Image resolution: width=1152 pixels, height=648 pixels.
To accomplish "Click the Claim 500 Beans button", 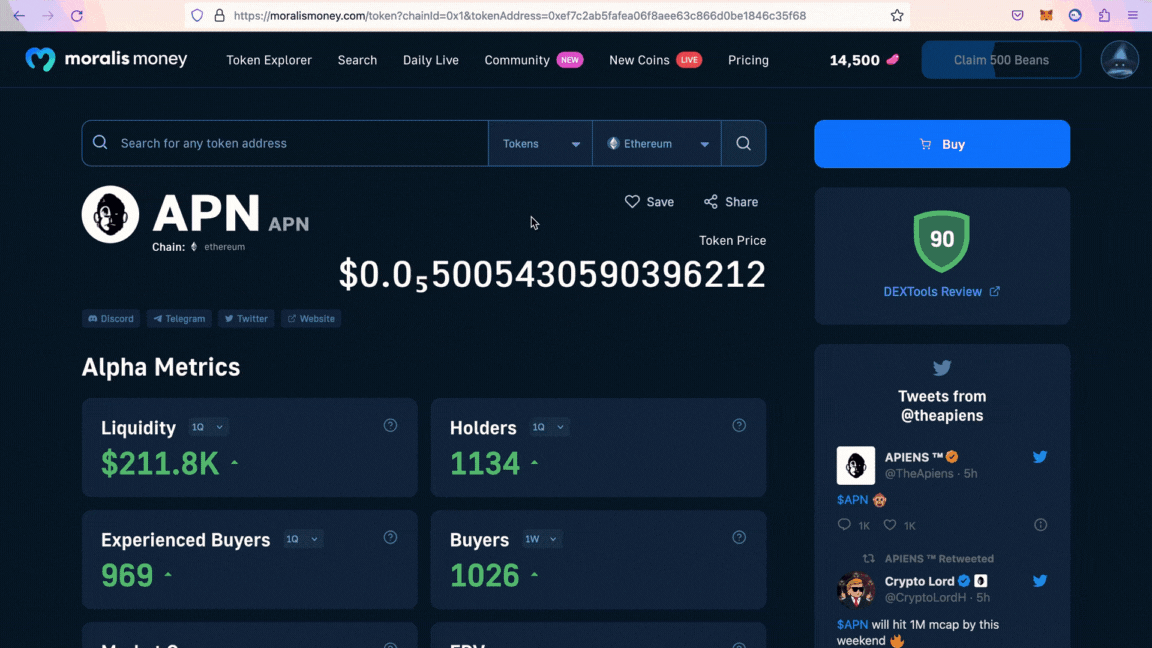I will [x=1001, y=60].
